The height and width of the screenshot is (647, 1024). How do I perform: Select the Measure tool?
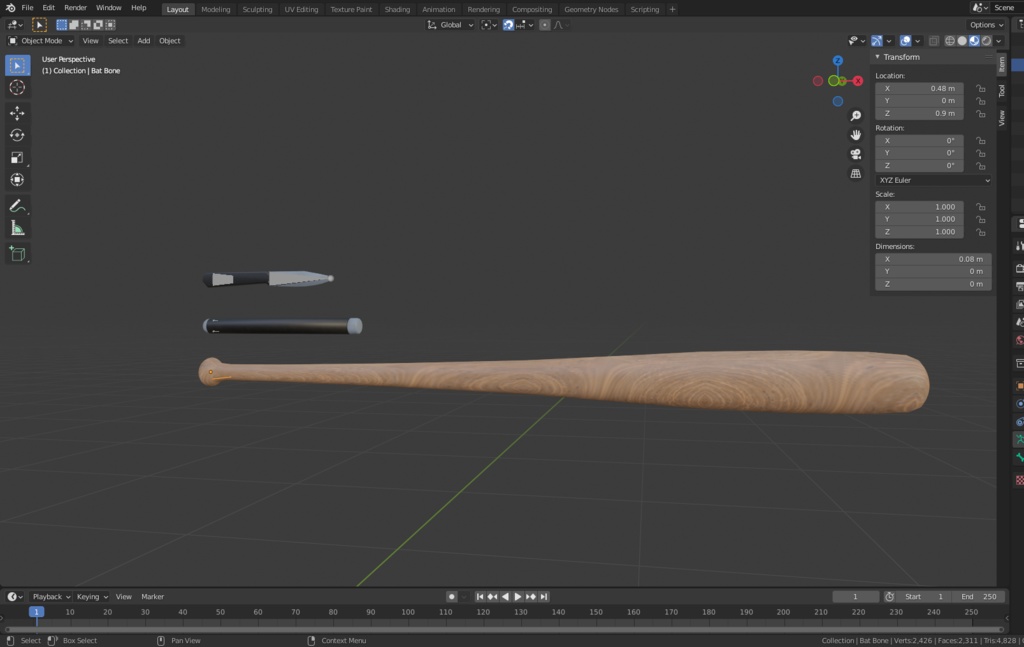[18, 228]
